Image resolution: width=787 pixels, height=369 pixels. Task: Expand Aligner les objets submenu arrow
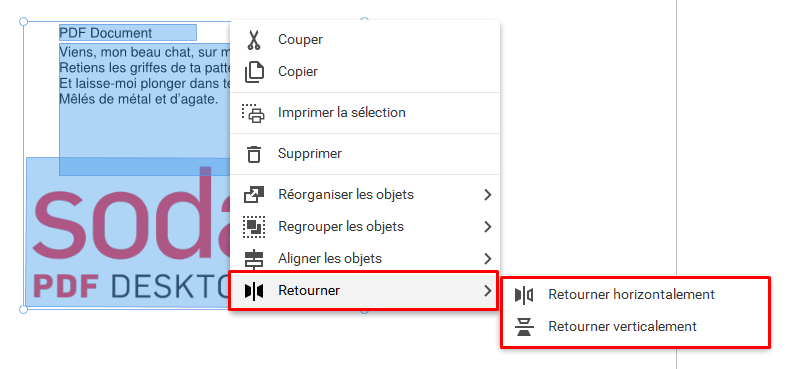click(x=487, y=259)
